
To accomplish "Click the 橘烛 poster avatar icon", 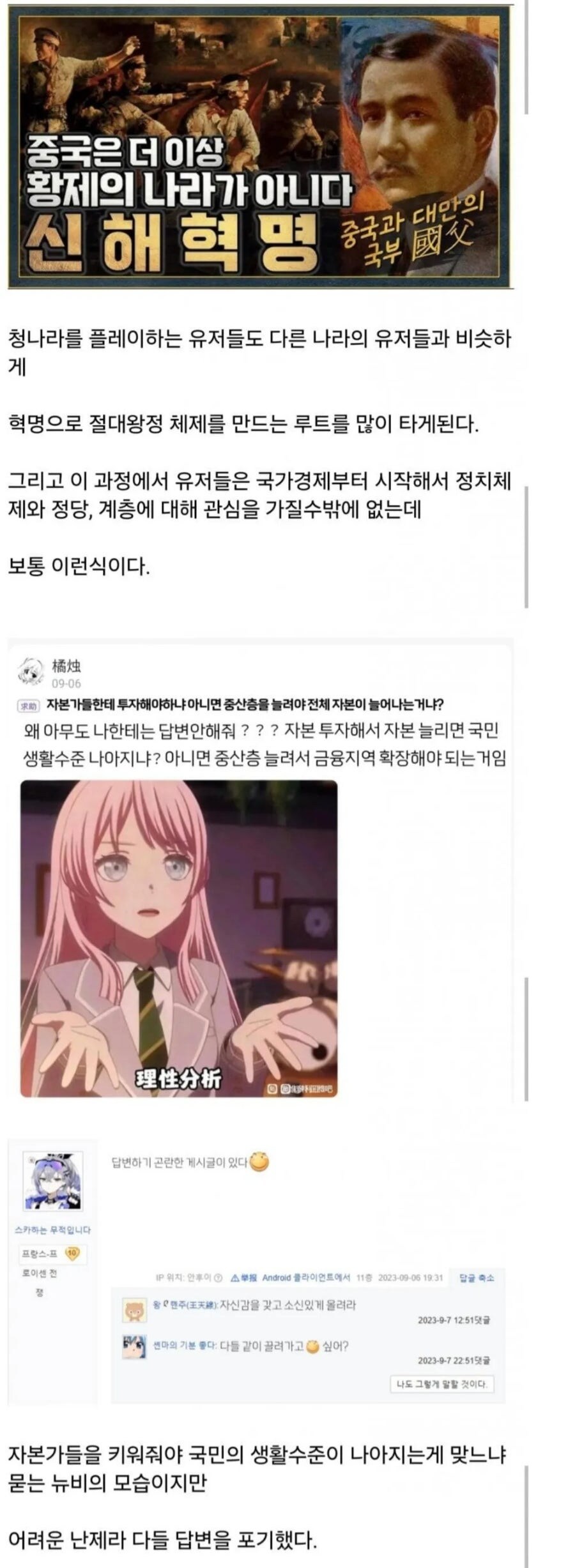I will pyautogui.click(x=31, y=671).
